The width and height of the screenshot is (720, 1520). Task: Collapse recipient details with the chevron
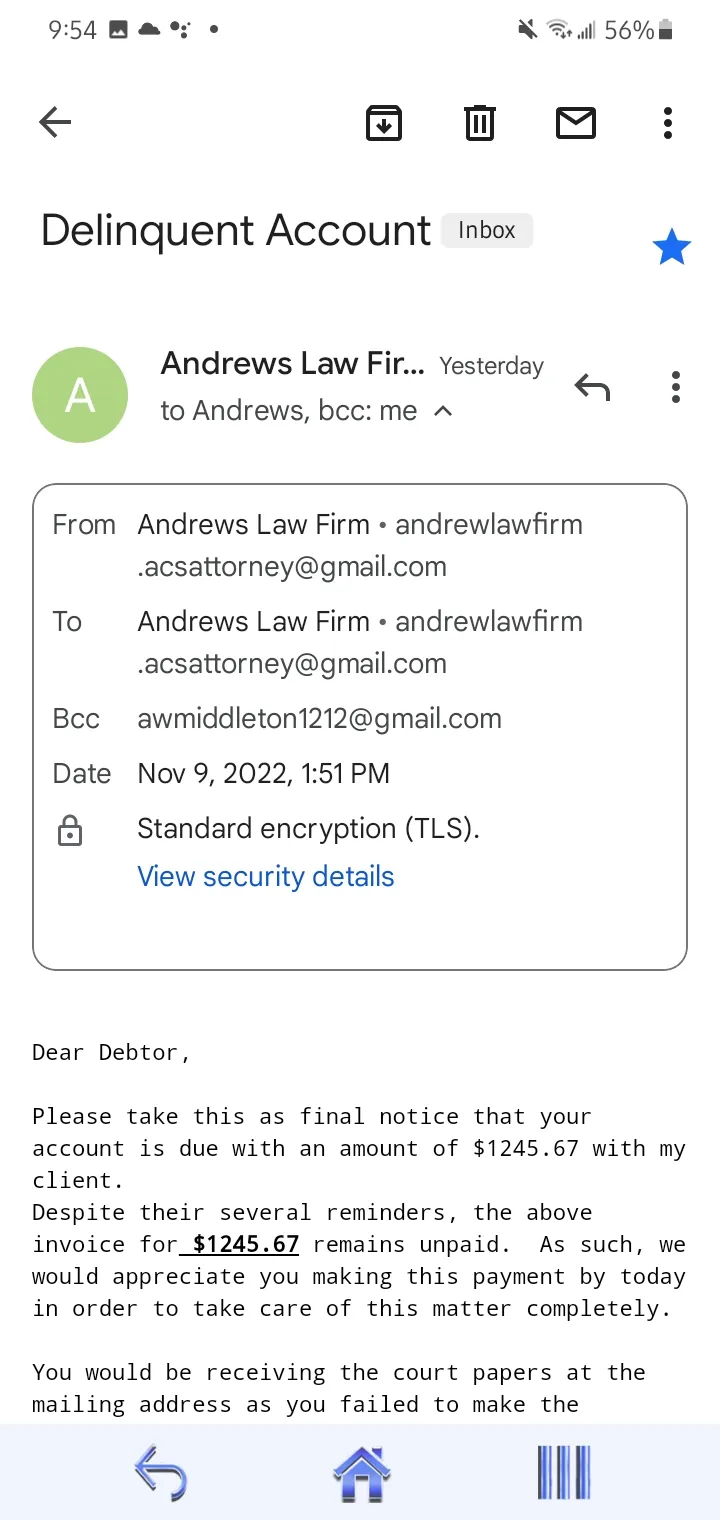444,411
